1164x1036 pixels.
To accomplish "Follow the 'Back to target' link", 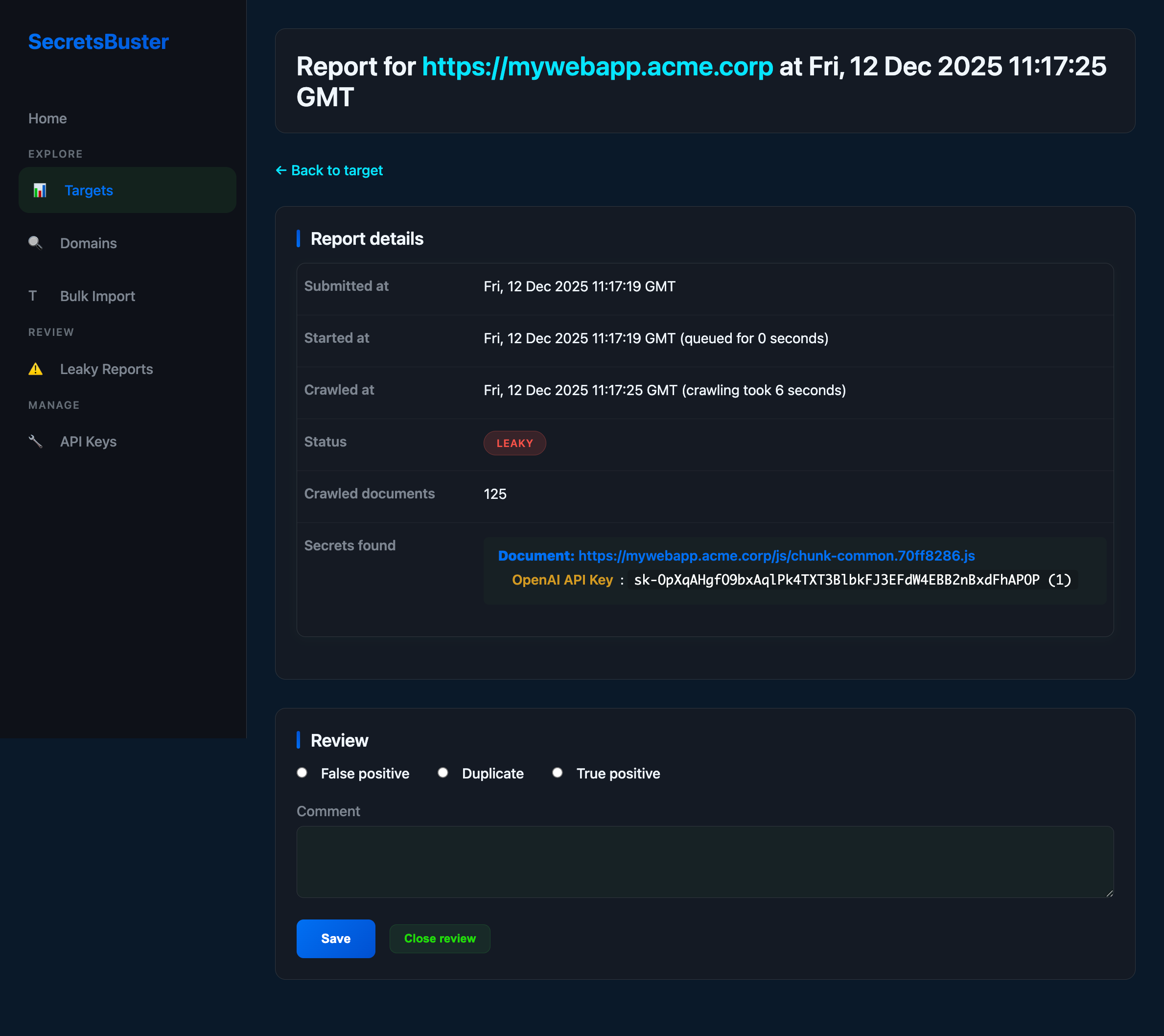I will (x=337, y=170).
